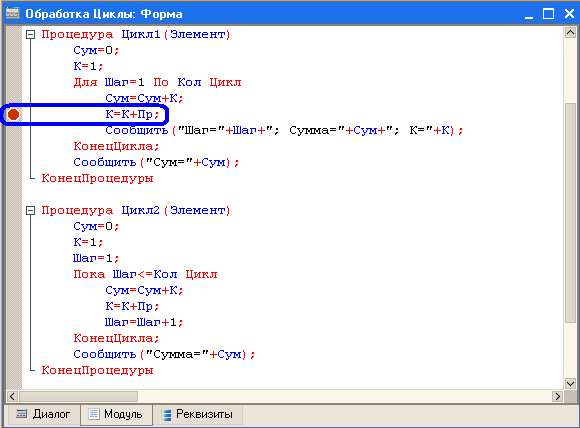
Task: Click the horizontal scrollbar thumb
Action: [x=78, y=397]
